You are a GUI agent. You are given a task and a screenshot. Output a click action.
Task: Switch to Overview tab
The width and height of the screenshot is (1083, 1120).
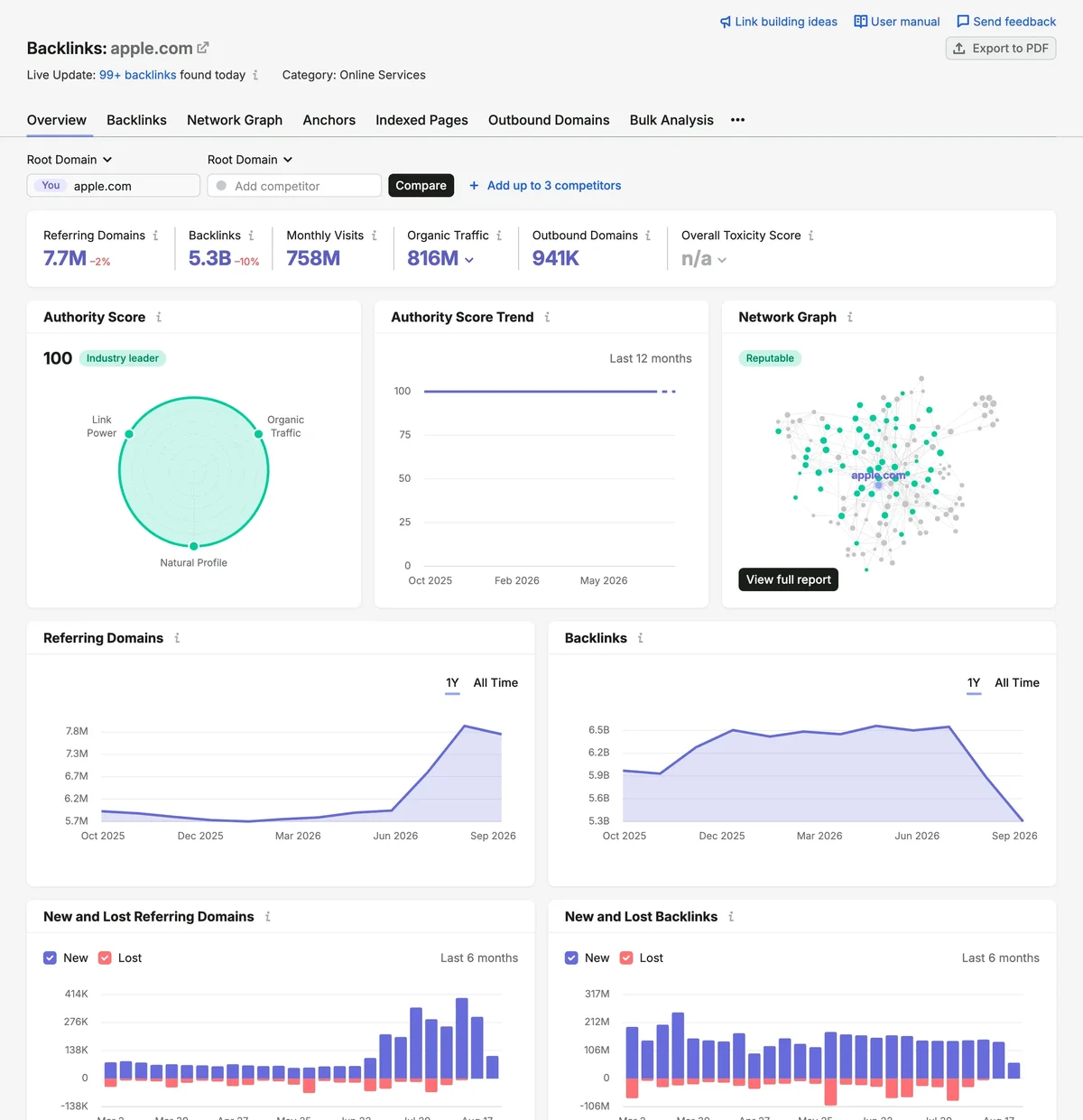click(57, 120)
